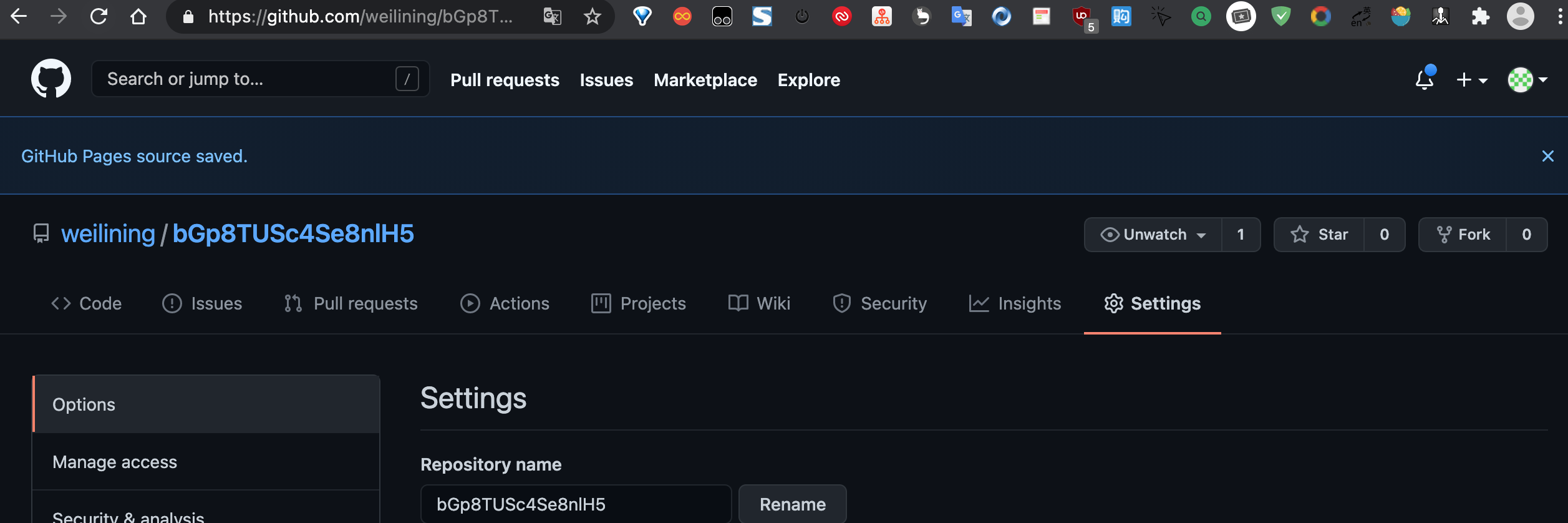Image resolution: width=1568 pixels, height=523 pixels.
Task: Click the Repository name text field
Action: tap(576, 504)
